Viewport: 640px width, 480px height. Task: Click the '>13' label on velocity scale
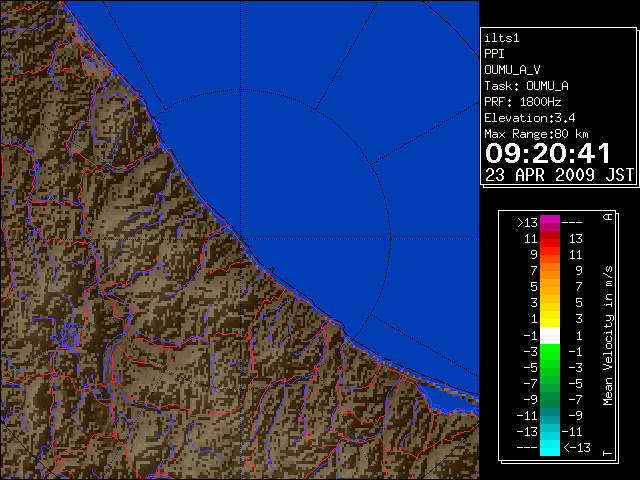(527, 223)
